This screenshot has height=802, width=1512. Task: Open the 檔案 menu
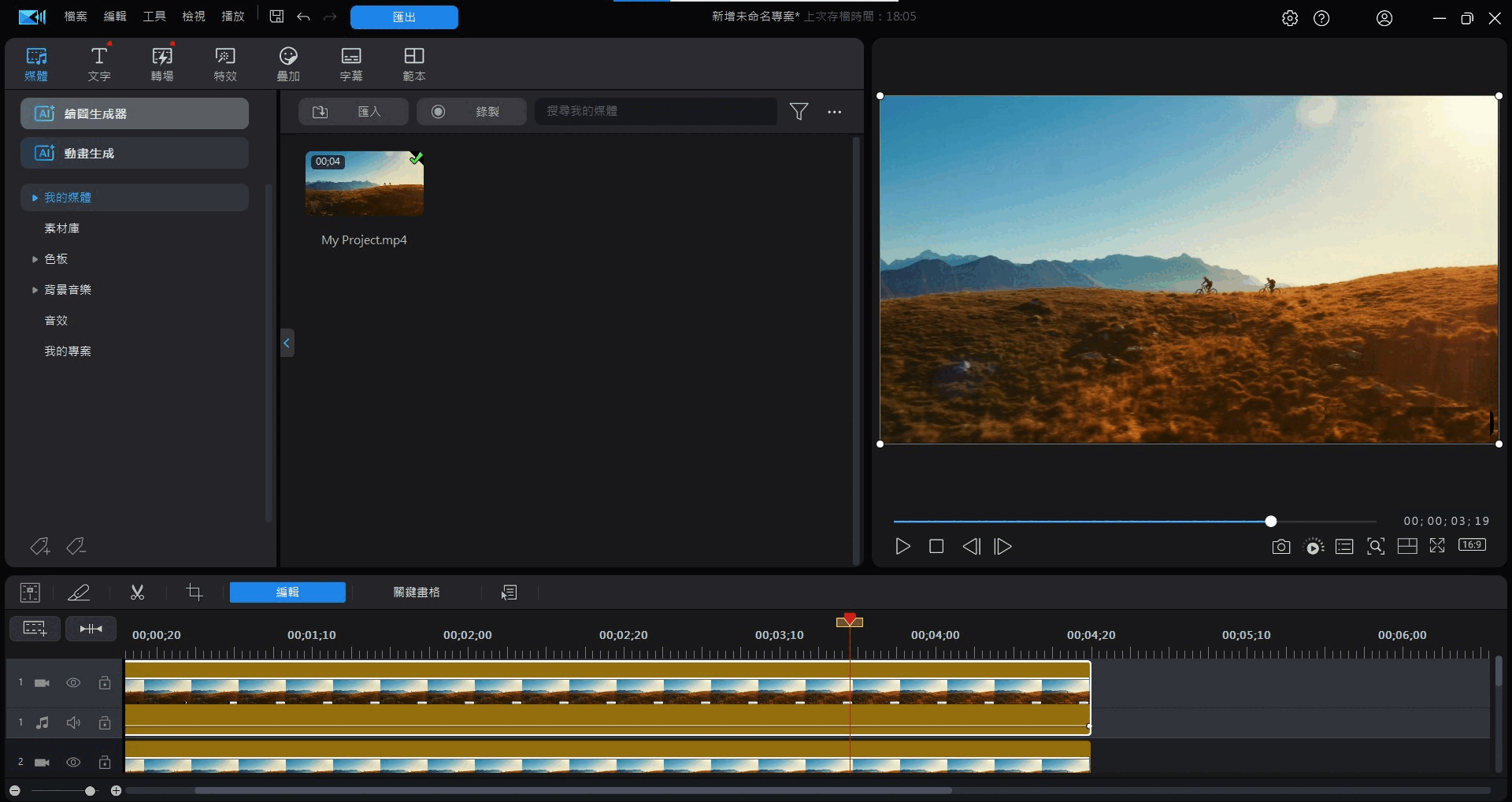click(x=76, y=17)
